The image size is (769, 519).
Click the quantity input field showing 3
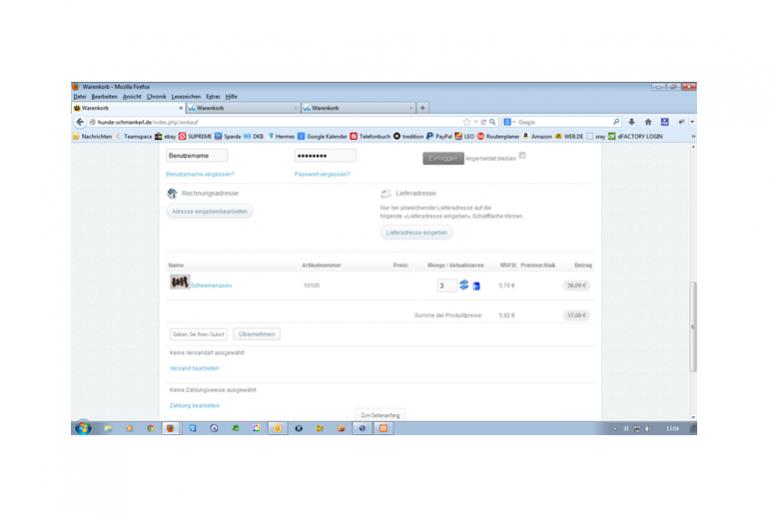(x=446, y=285)
